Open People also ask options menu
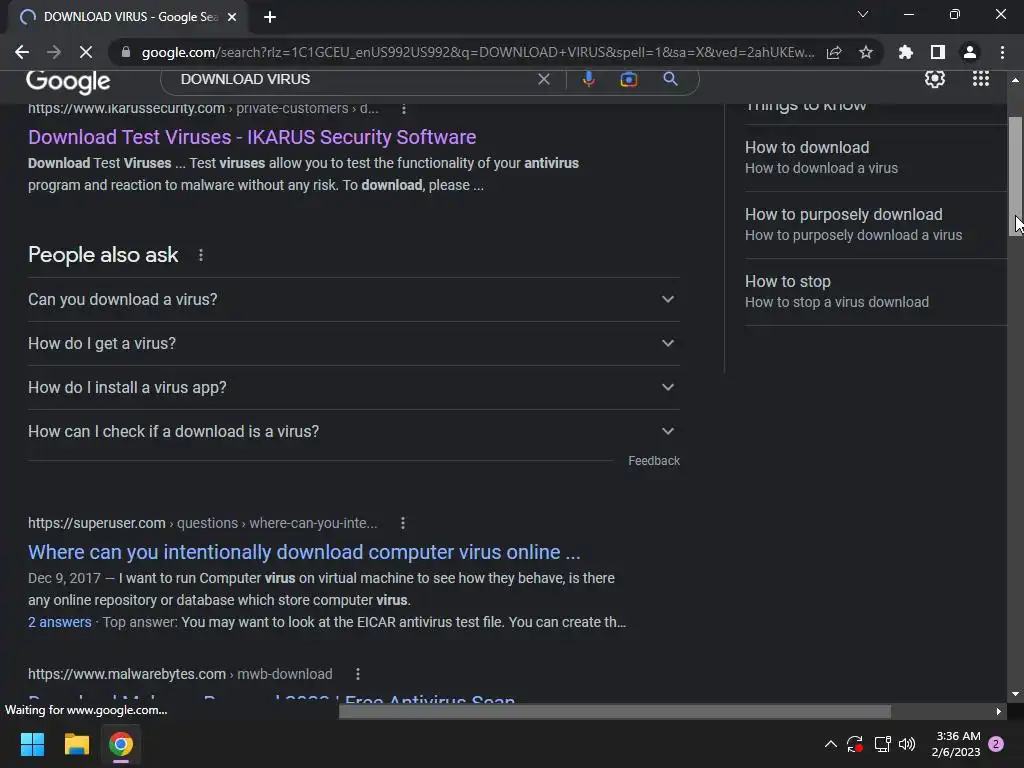 200,255
